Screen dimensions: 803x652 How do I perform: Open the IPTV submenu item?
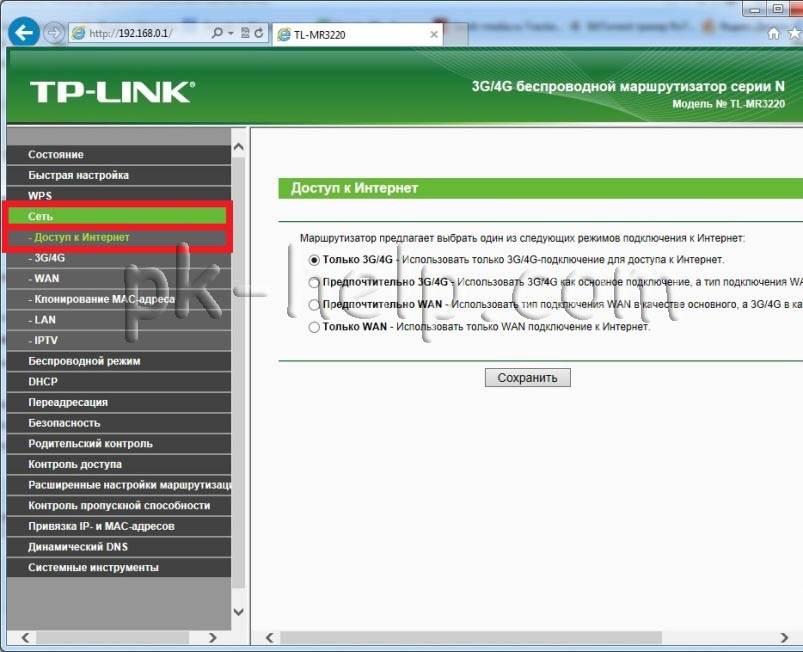pos(119,341)
